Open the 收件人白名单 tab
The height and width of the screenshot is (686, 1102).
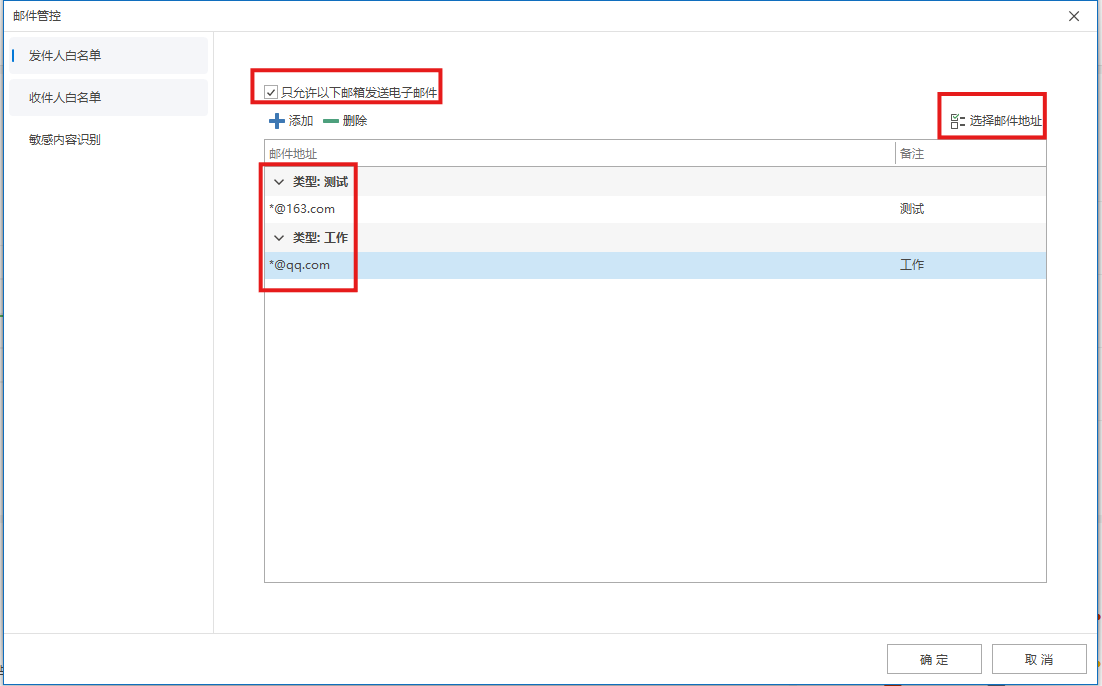pos(65,98)
